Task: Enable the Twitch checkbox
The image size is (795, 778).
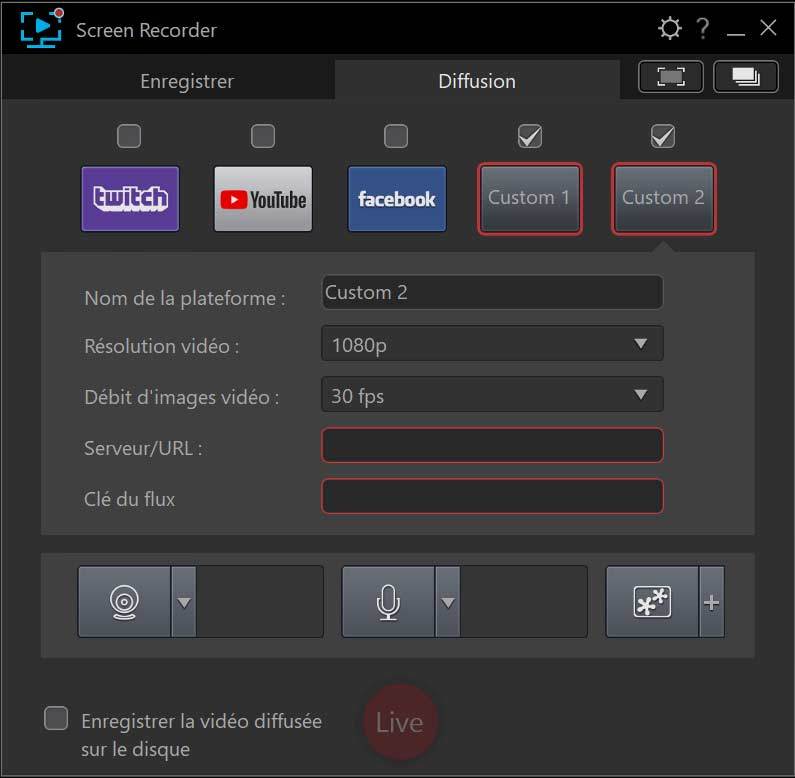Action: click(x=129, y=136)
